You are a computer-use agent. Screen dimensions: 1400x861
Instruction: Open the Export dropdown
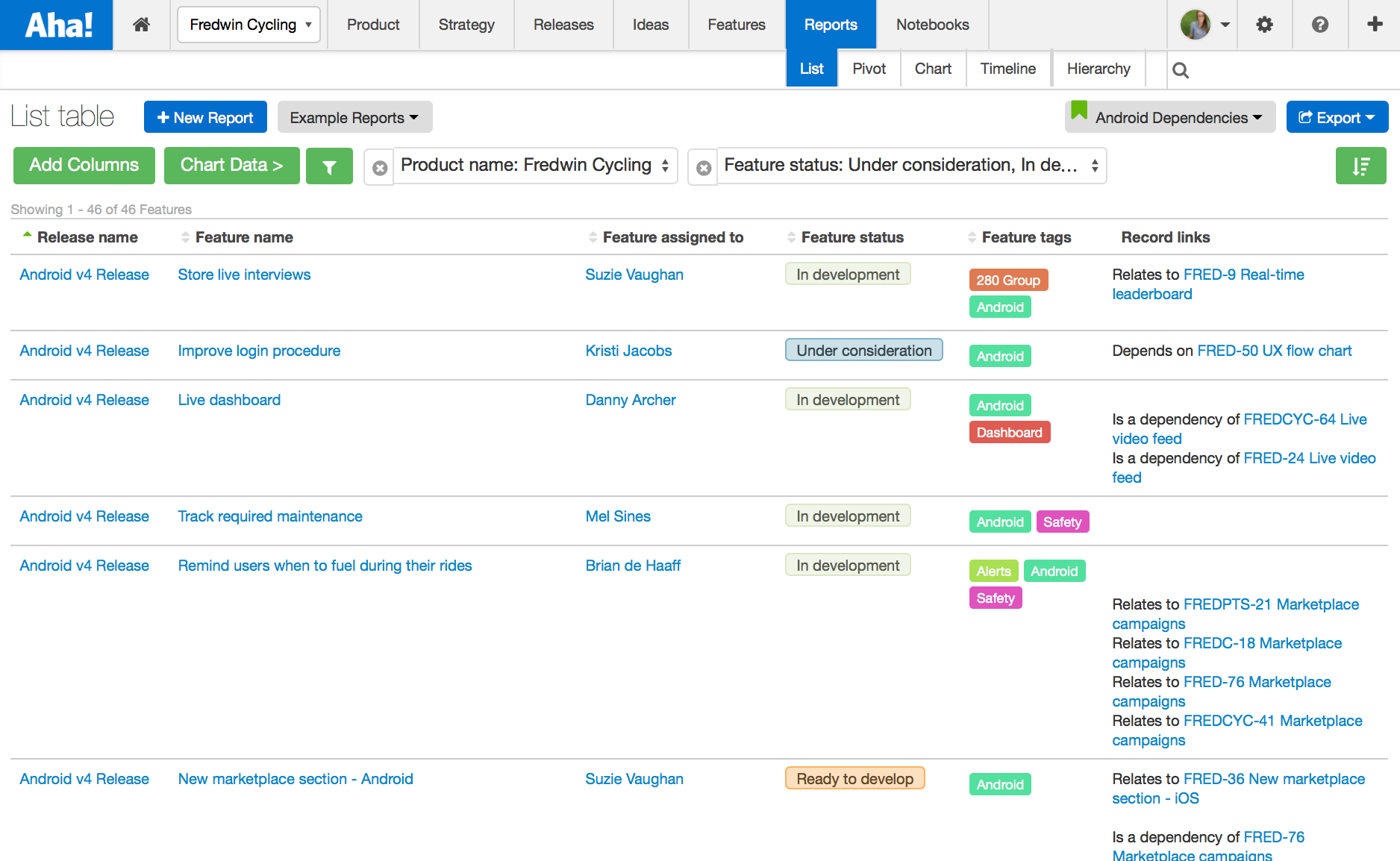click(1337, 117)
